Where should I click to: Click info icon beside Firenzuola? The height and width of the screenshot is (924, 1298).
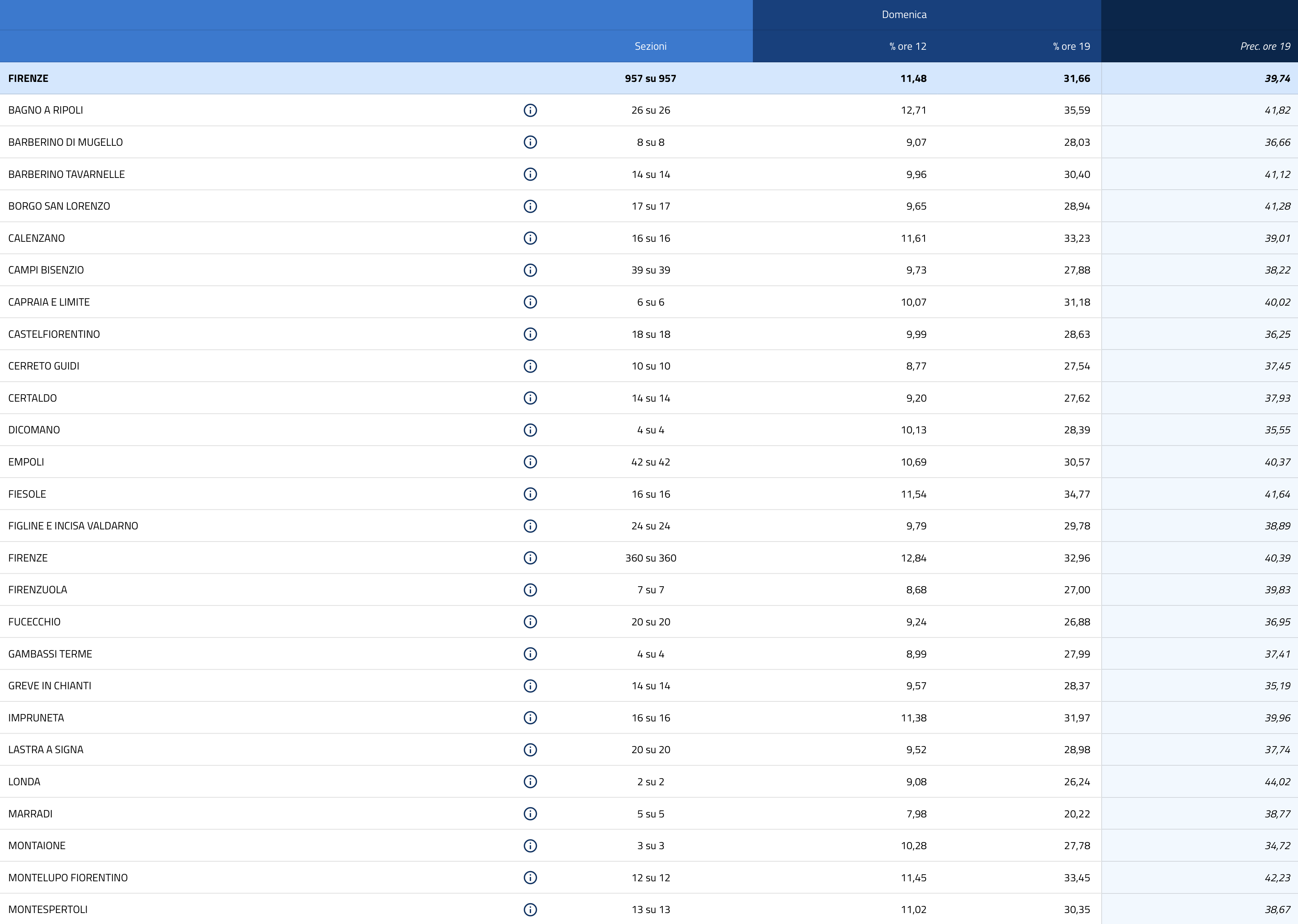530,590
